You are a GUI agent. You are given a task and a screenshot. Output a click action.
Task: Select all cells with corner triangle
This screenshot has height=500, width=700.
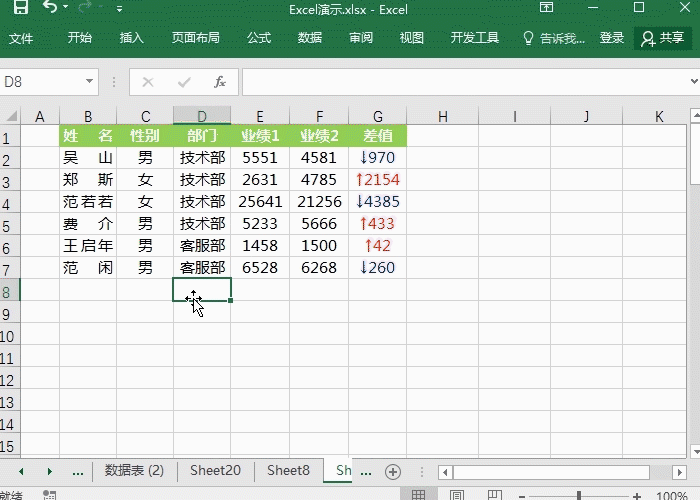(x=11, y=116)
